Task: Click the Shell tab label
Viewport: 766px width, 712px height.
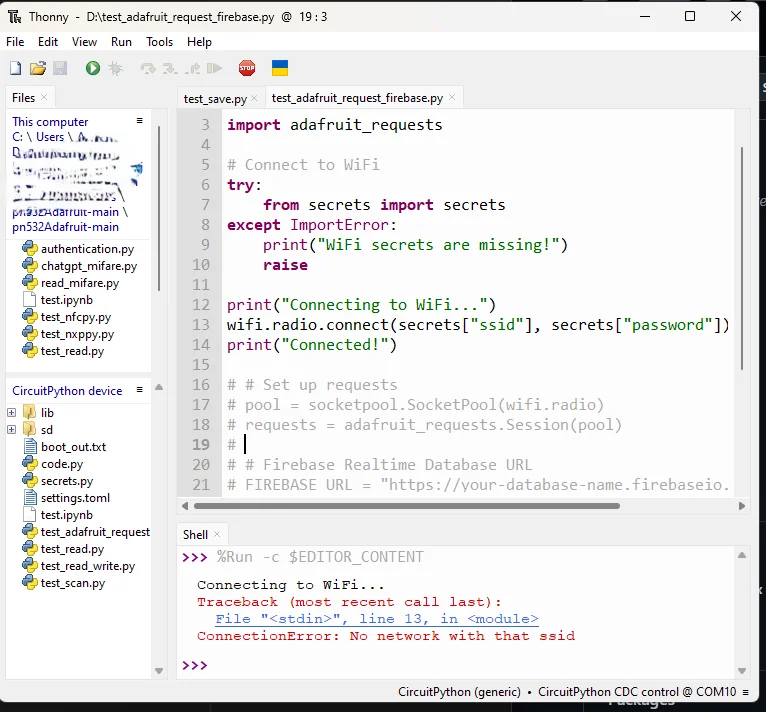Action: click(195, 535)
